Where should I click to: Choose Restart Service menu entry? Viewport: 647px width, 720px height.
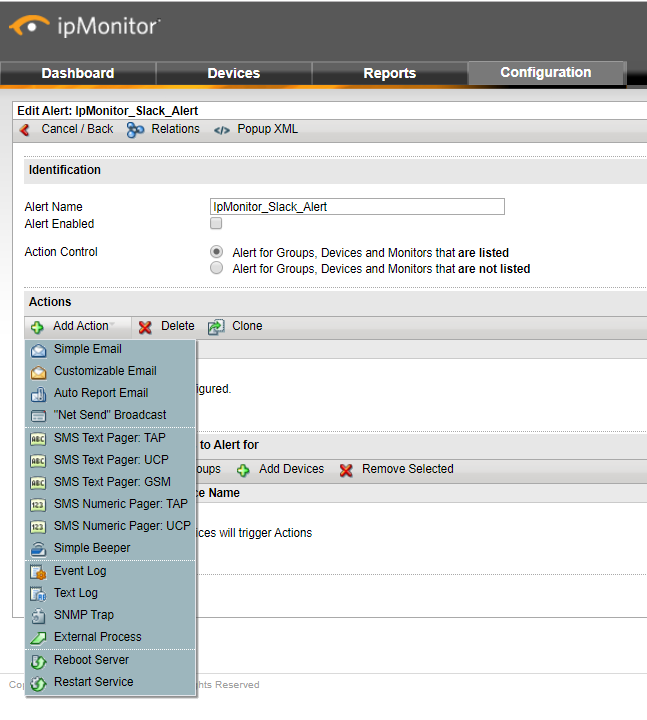pos(110,682)
